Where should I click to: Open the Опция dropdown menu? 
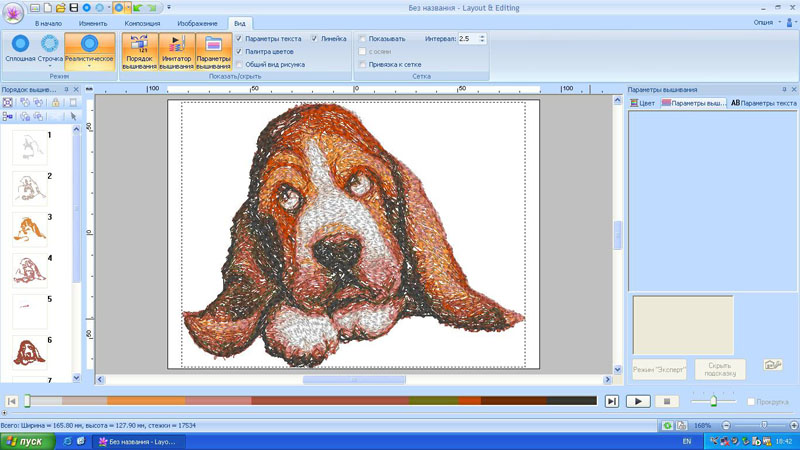click(x=765, y=22)
